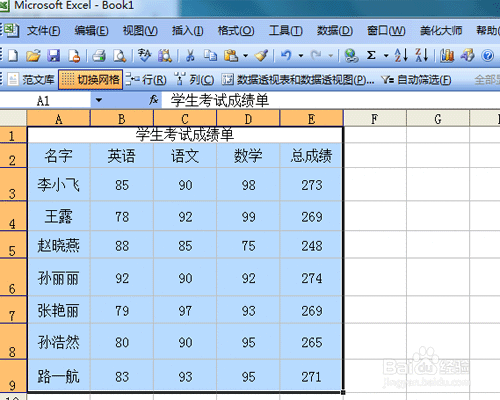Cut the selection with the scissors icon

(190, 55)
